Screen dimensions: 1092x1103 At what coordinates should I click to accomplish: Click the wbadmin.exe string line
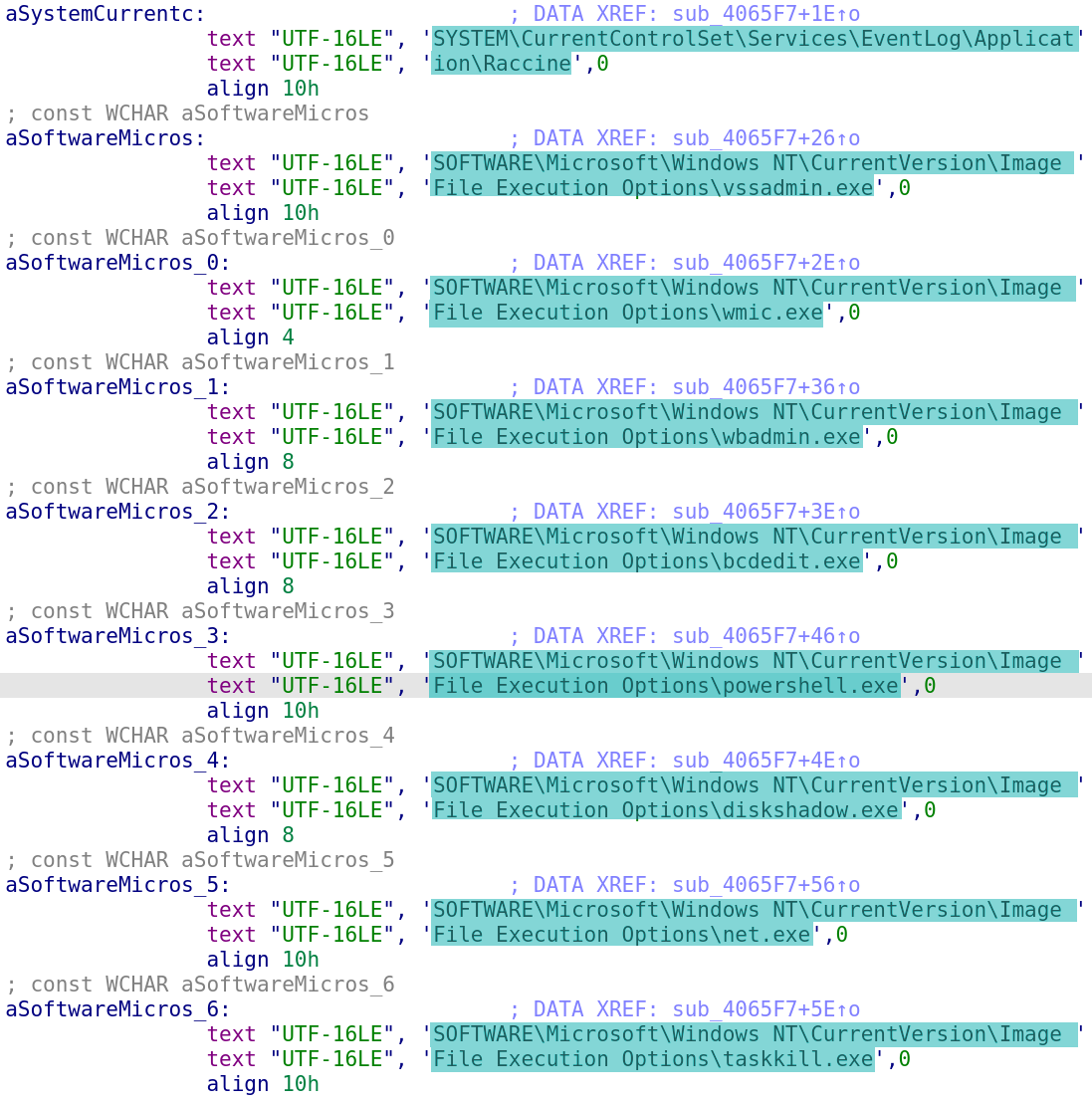pos(646,438)
